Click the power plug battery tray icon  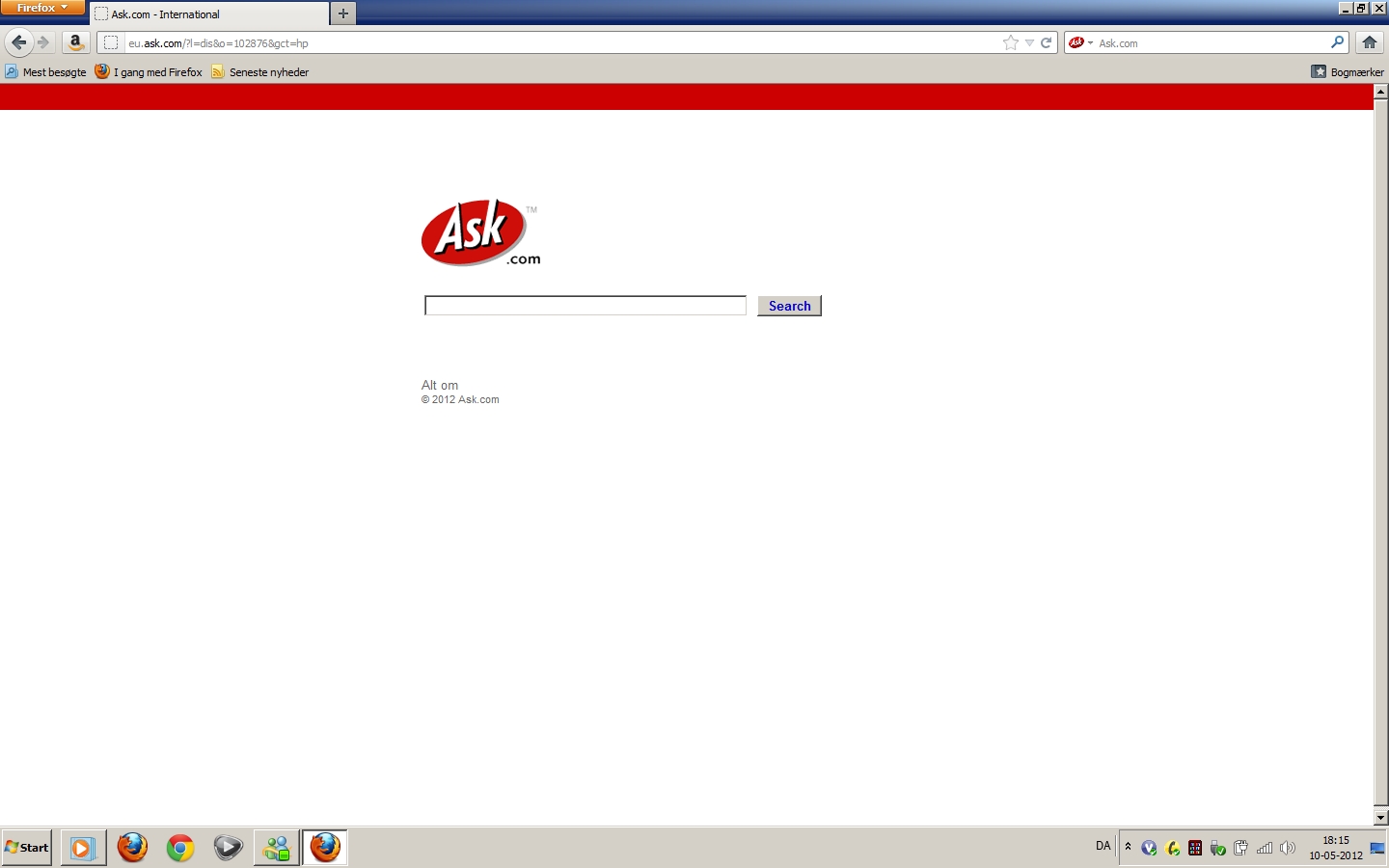pyautogui.click(x=1240, y=848)
